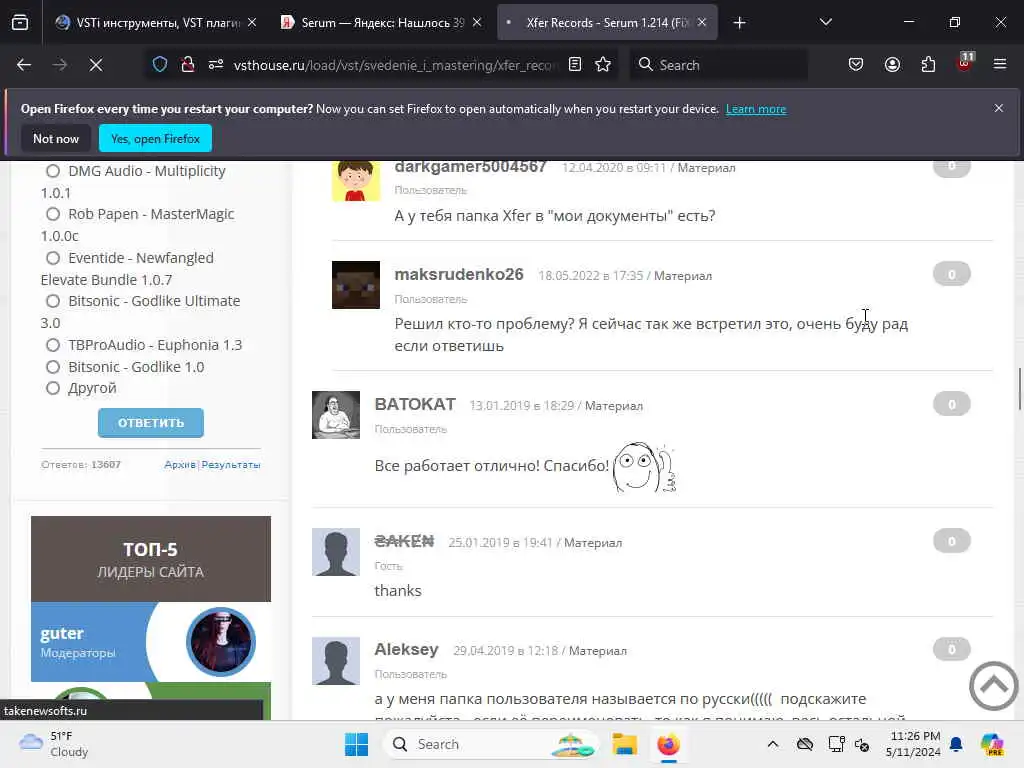
Task: Open the Firefox hamburger menu
Action: tap(999, 65)
